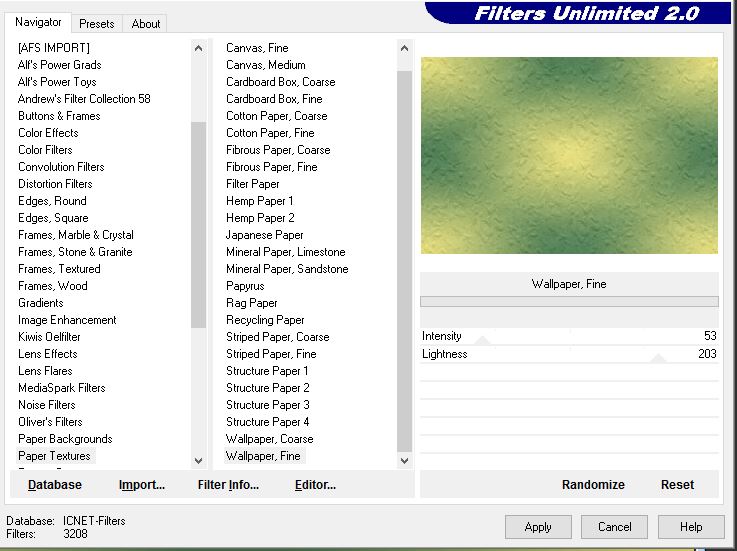The height and width of the screenshot is (551, 737).
Task: Click the filter list scroll-down arrow
Action: tap(405, 461)
